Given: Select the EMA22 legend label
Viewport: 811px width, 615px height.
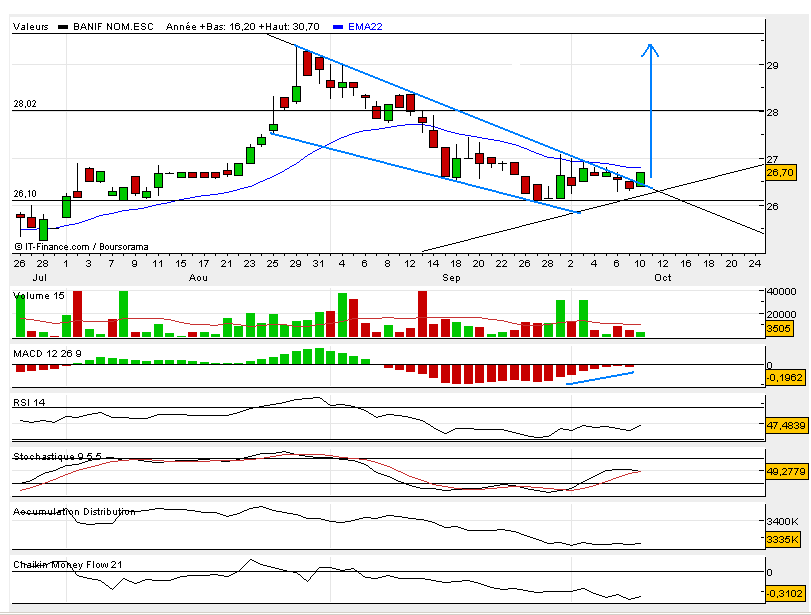Looking at the screenshot, I should coord(365,26).
